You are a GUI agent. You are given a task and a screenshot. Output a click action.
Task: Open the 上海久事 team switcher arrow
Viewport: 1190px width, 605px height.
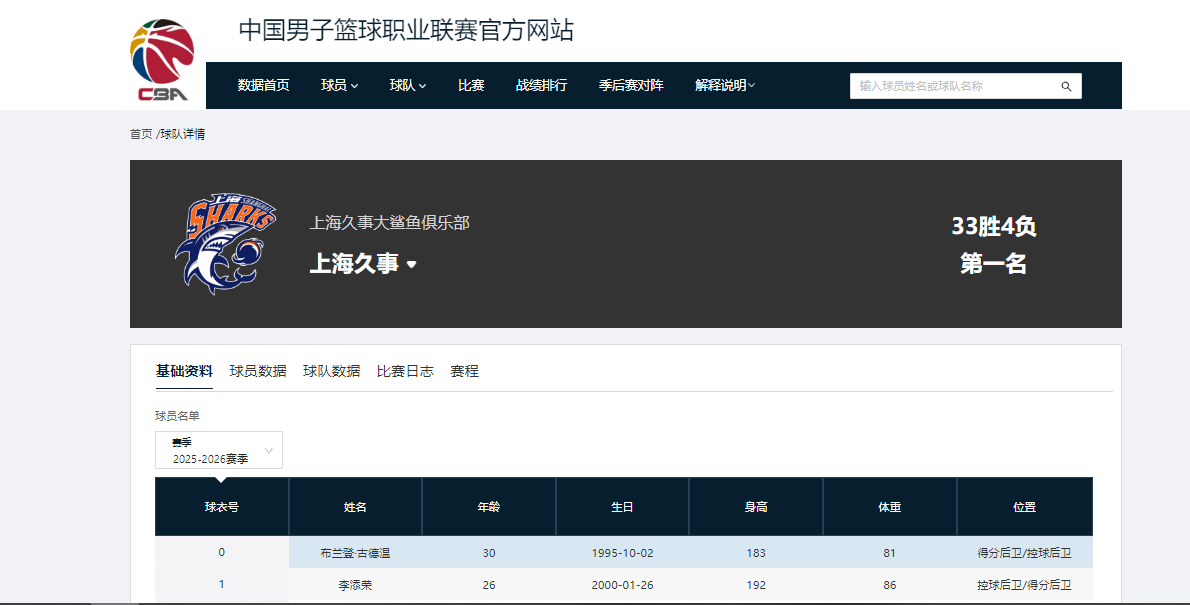coord(411,265)
